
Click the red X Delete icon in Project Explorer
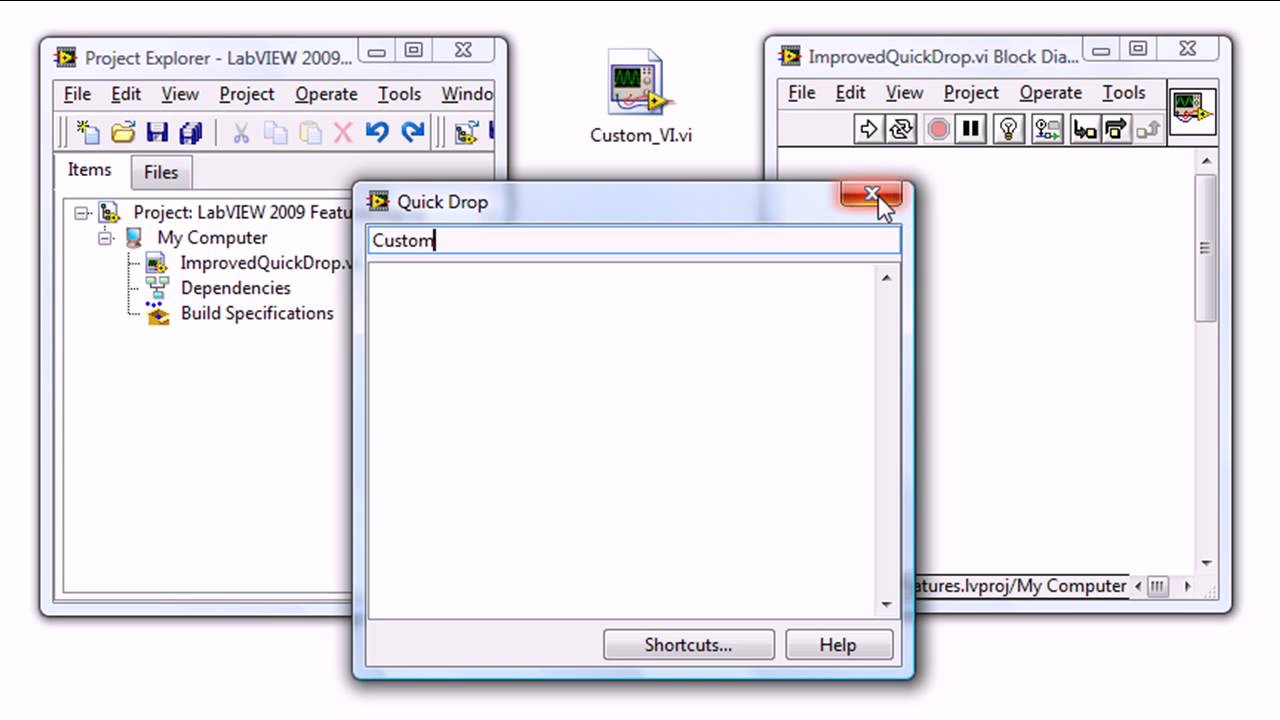pos(343,132)
